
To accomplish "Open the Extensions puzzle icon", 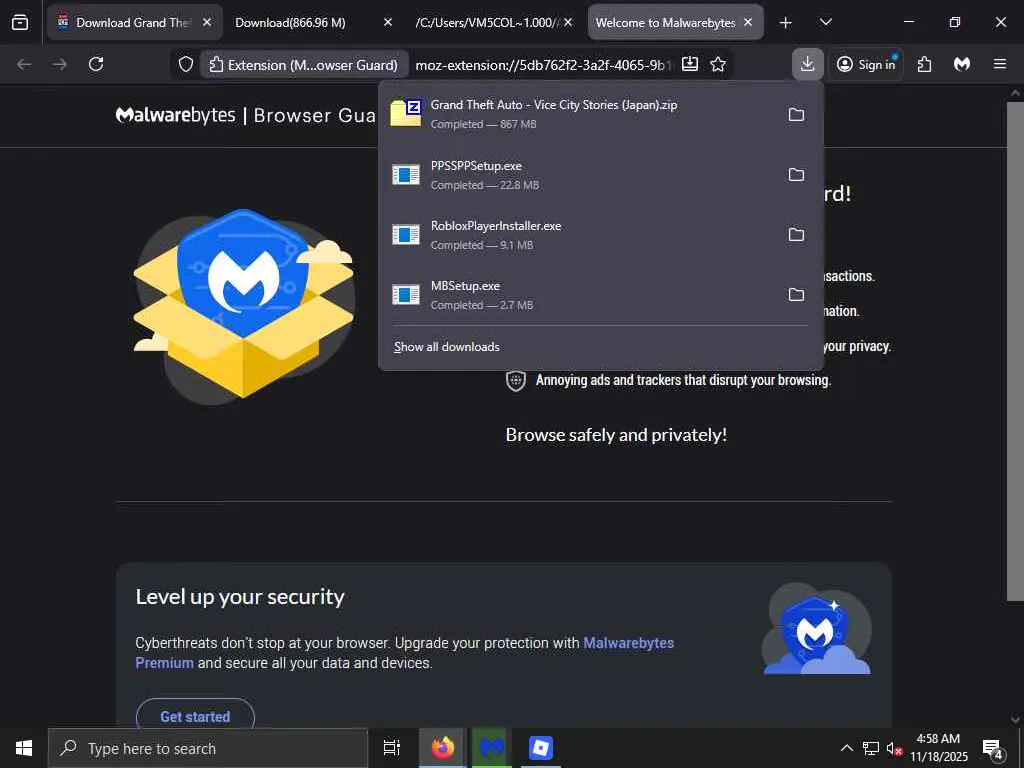I will [x=924, y=64].
